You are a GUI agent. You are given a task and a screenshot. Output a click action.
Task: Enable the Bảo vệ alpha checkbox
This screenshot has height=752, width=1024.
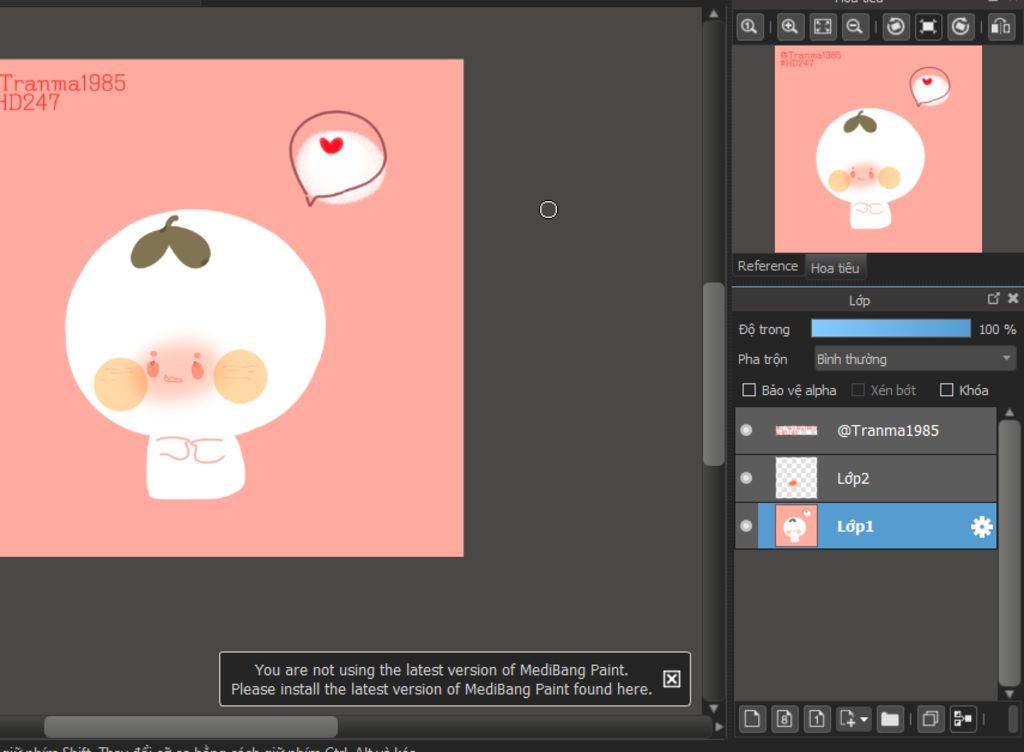(749, 390)
